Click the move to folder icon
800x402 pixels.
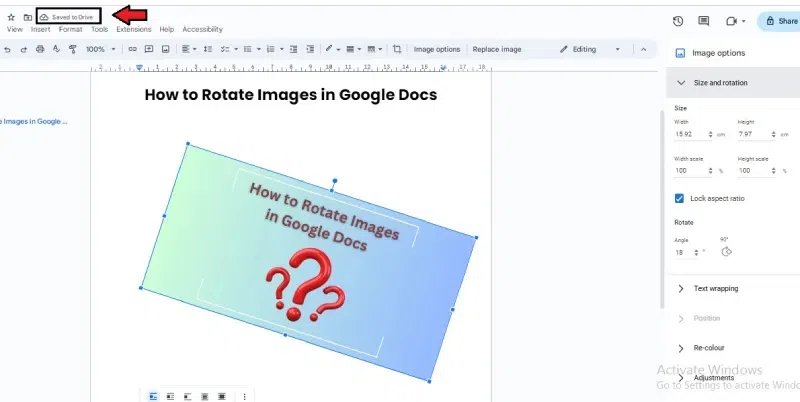coord(27,17)
